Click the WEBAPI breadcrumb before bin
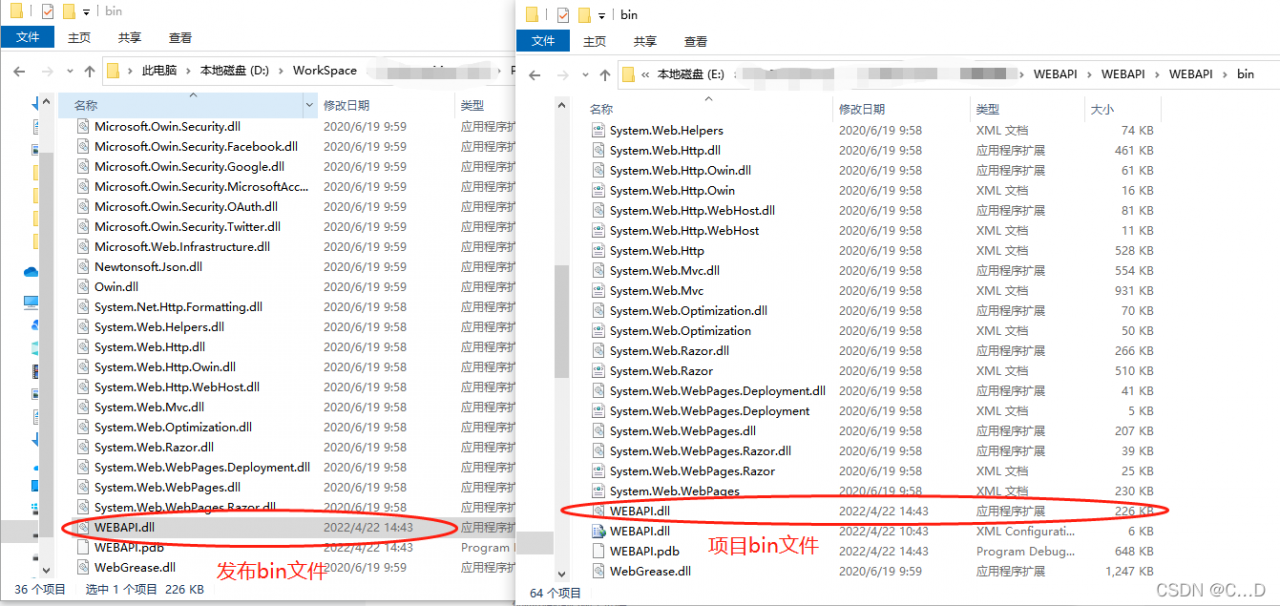 [1190, 74]
